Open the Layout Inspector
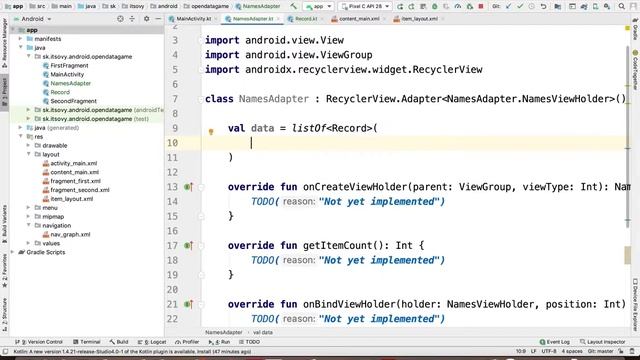640x360 pixels. pyautogui.click(x=602, y=342)
